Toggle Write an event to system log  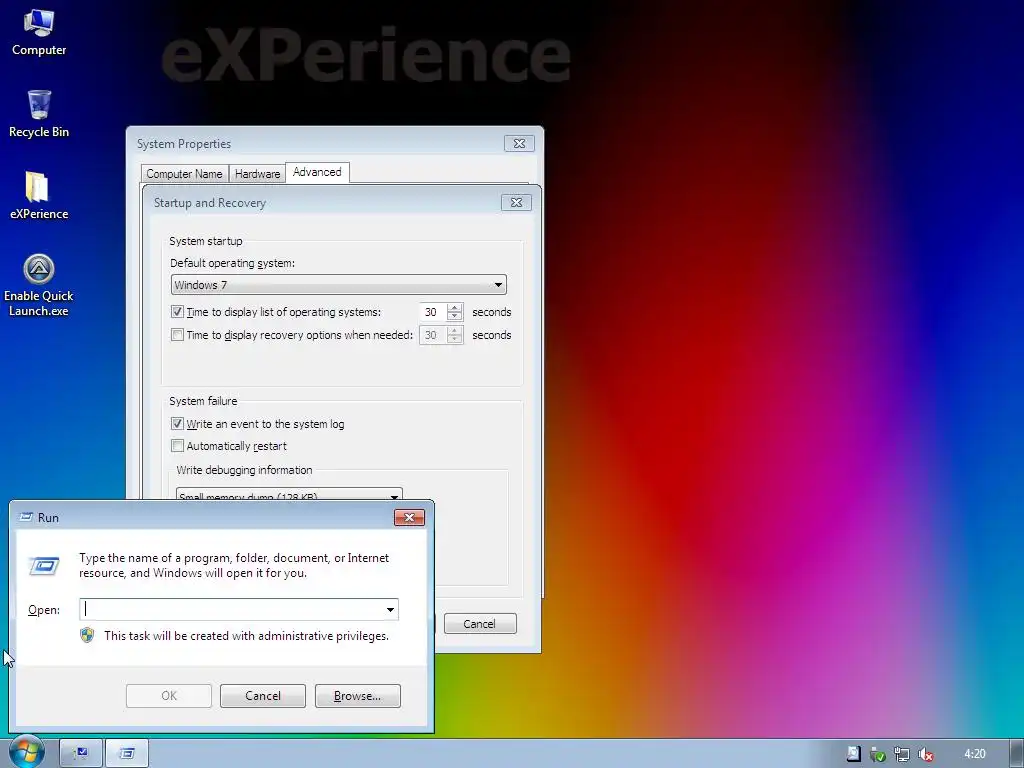177,423
